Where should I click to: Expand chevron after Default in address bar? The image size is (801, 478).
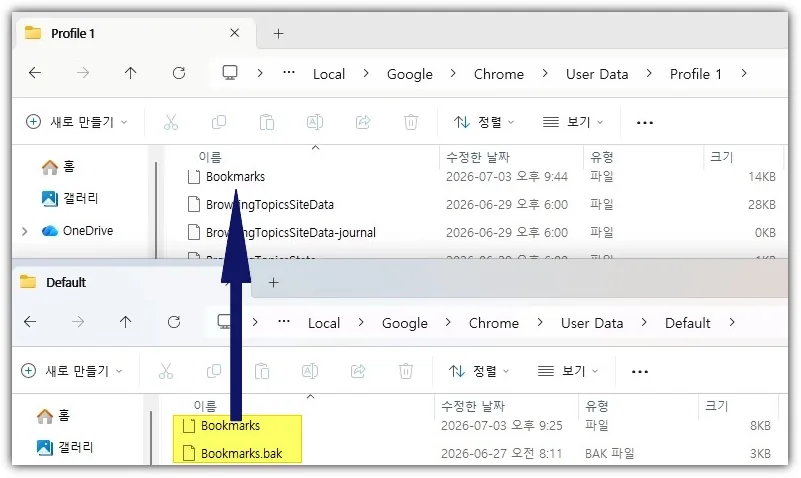click(733, 322)
